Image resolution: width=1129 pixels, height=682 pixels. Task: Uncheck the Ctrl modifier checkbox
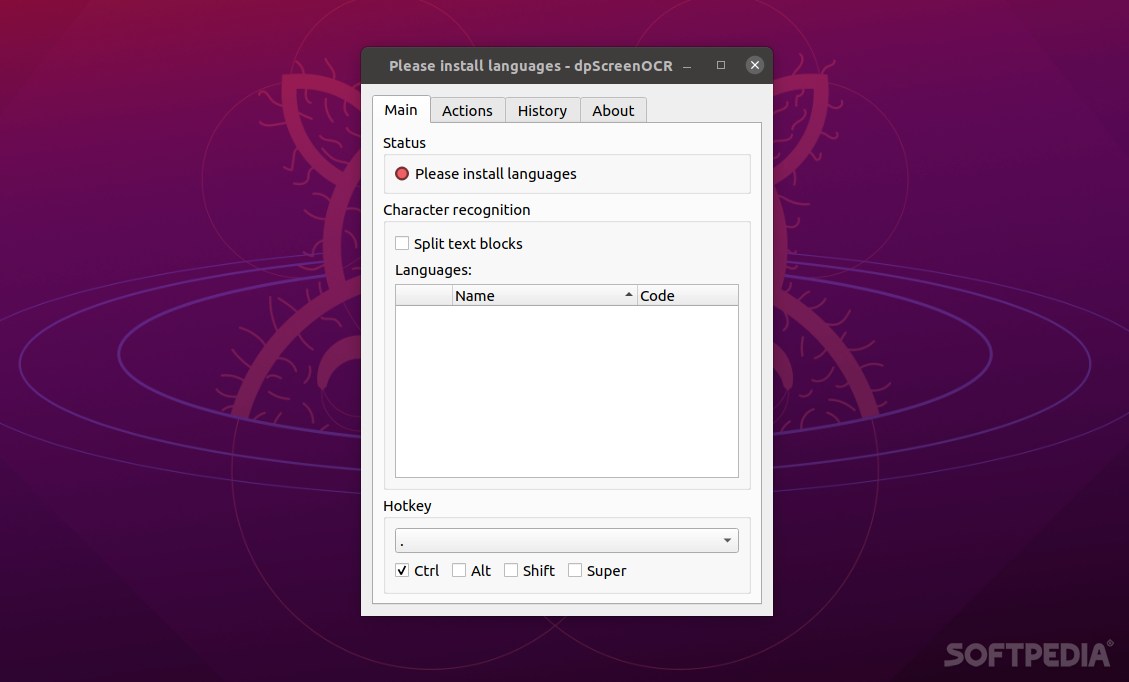(x=401, y=570)
